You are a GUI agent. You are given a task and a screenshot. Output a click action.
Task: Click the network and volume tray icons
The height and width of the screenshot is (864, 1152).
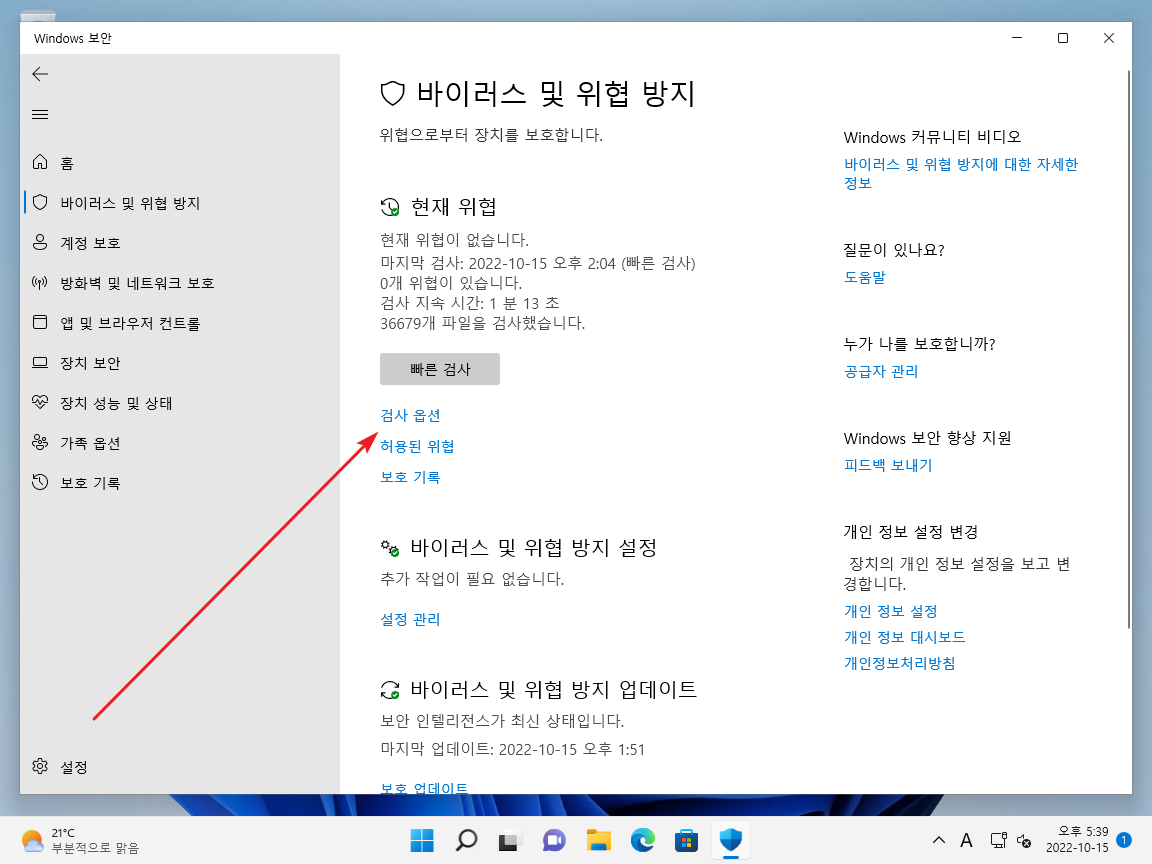pos(1011,840)
